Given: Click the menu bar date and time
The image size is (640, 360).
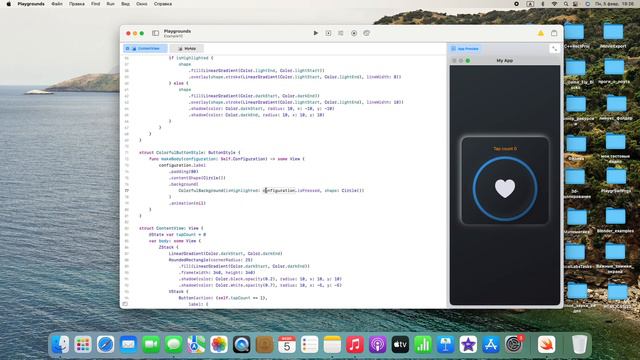Looking at the screenshot, I should pos(615,4).
